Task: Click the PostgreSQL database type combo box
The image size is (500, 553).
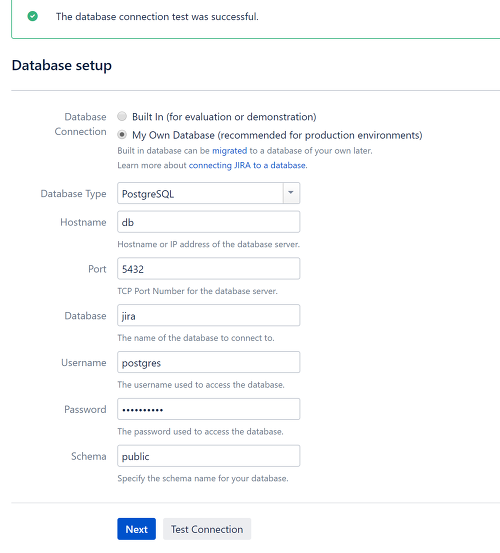Action: click(208, 193)
